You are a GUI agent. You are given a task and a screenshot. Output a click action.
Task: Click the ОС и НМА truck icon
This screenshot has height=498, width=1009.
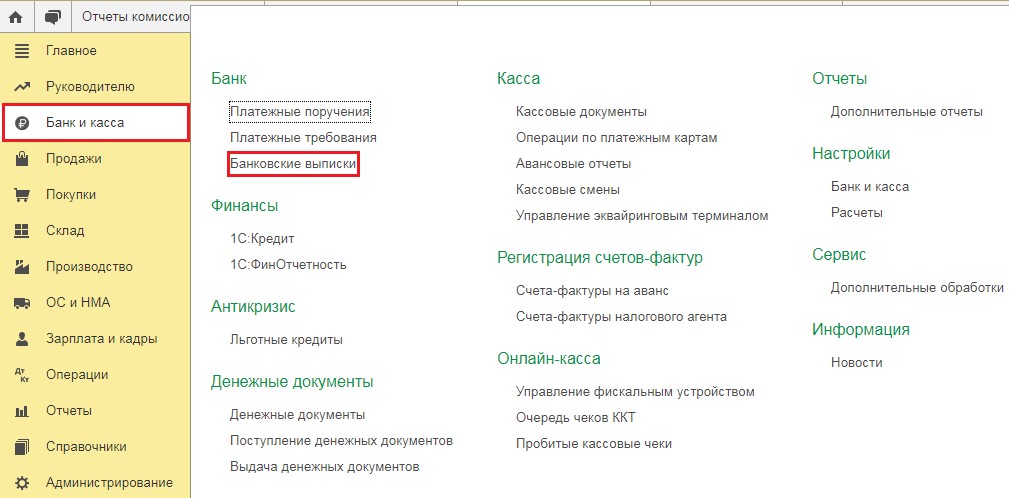coord(22,302)
